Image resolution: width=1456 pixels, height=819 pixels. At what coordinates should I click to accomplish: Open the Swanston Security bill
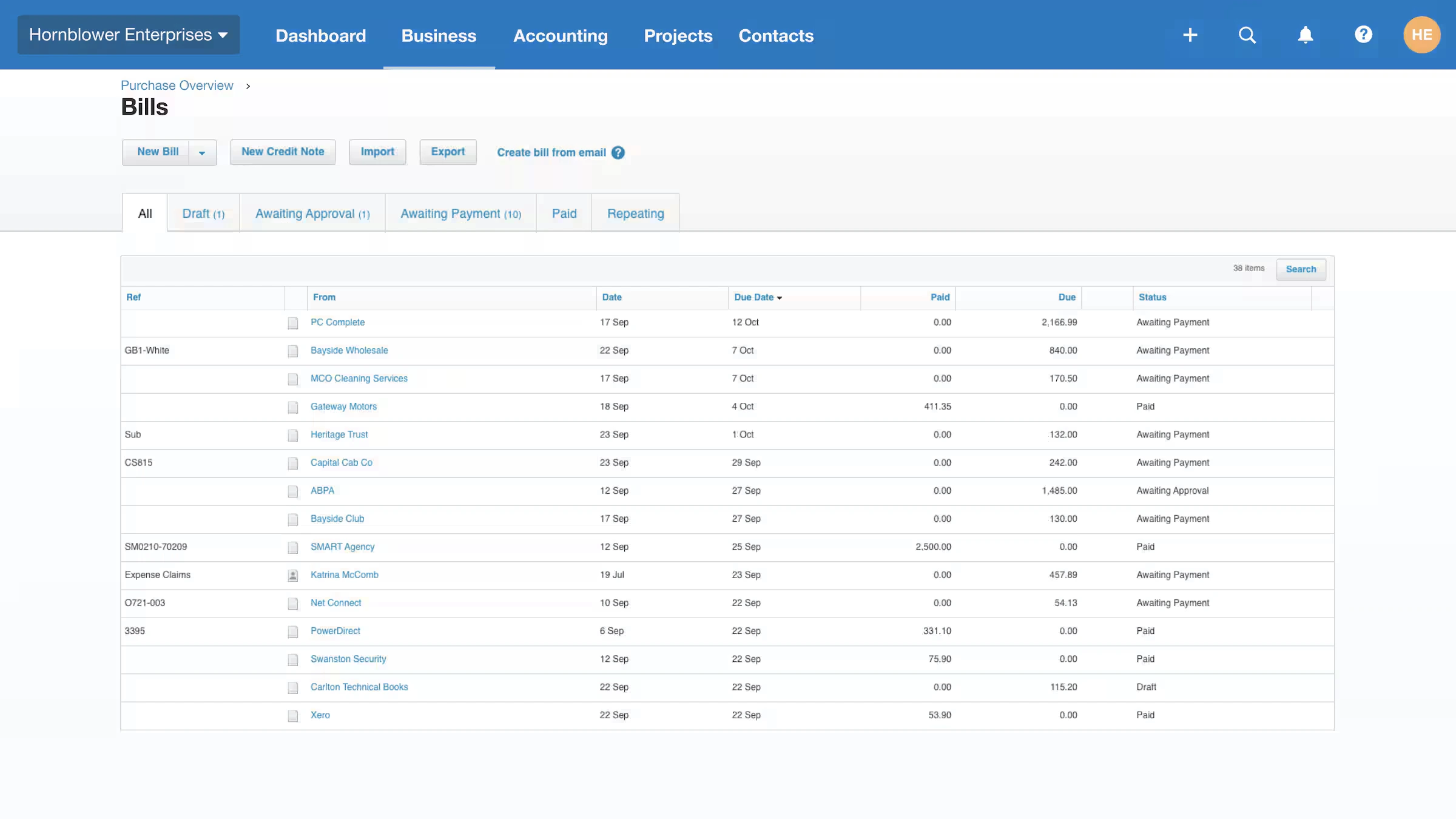coord(348,659)
